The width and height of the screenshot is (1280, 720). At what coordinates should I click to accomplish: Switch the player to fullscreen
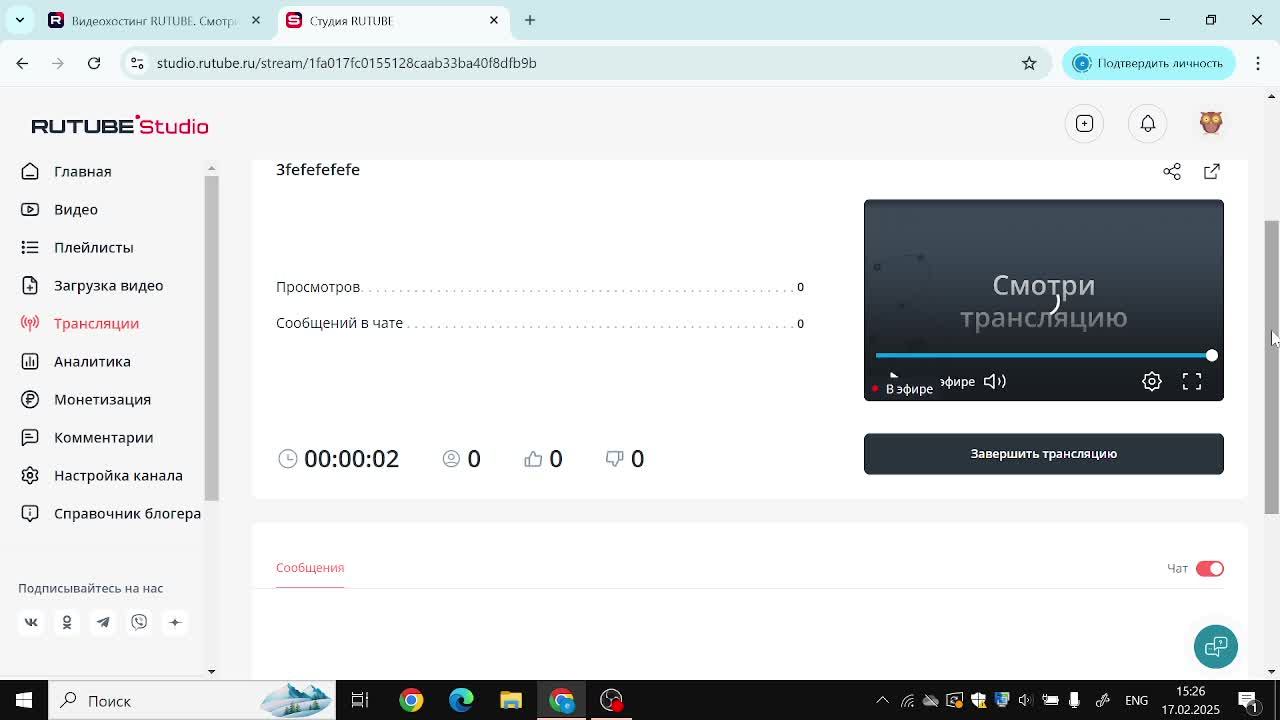pyautogui.click(x=1192, y=381)
